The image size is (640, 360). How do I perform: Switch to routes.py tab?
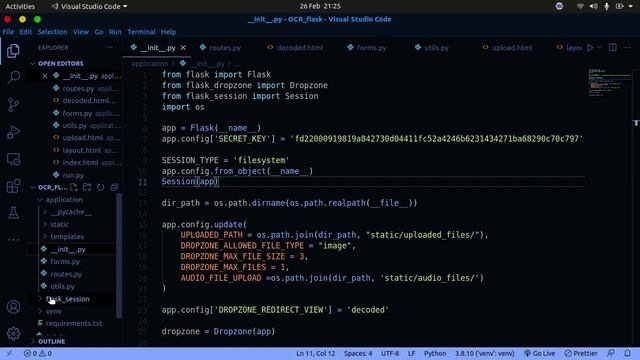(225, 48)
